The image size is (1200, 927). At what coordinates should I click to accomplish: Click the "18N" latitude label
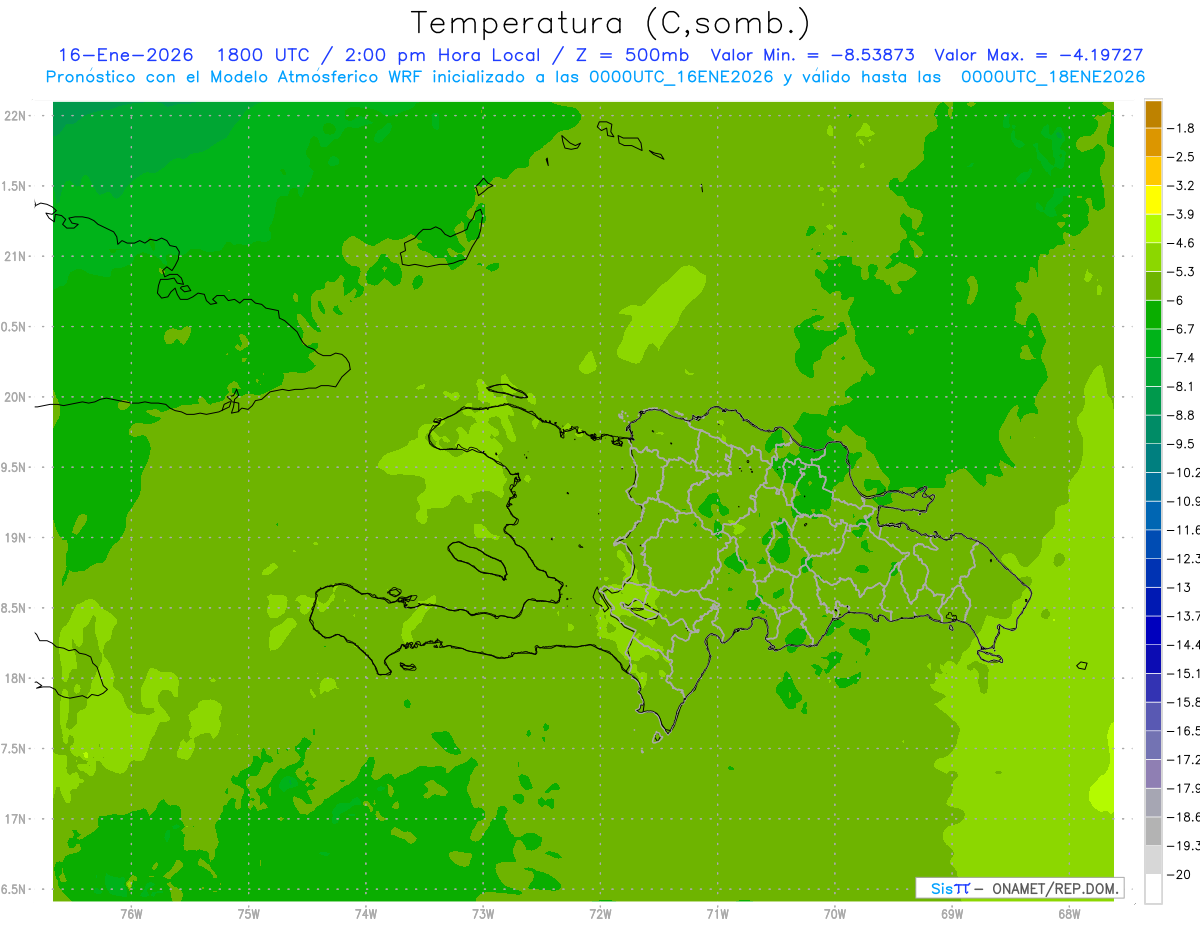click(x=14, y=679)
